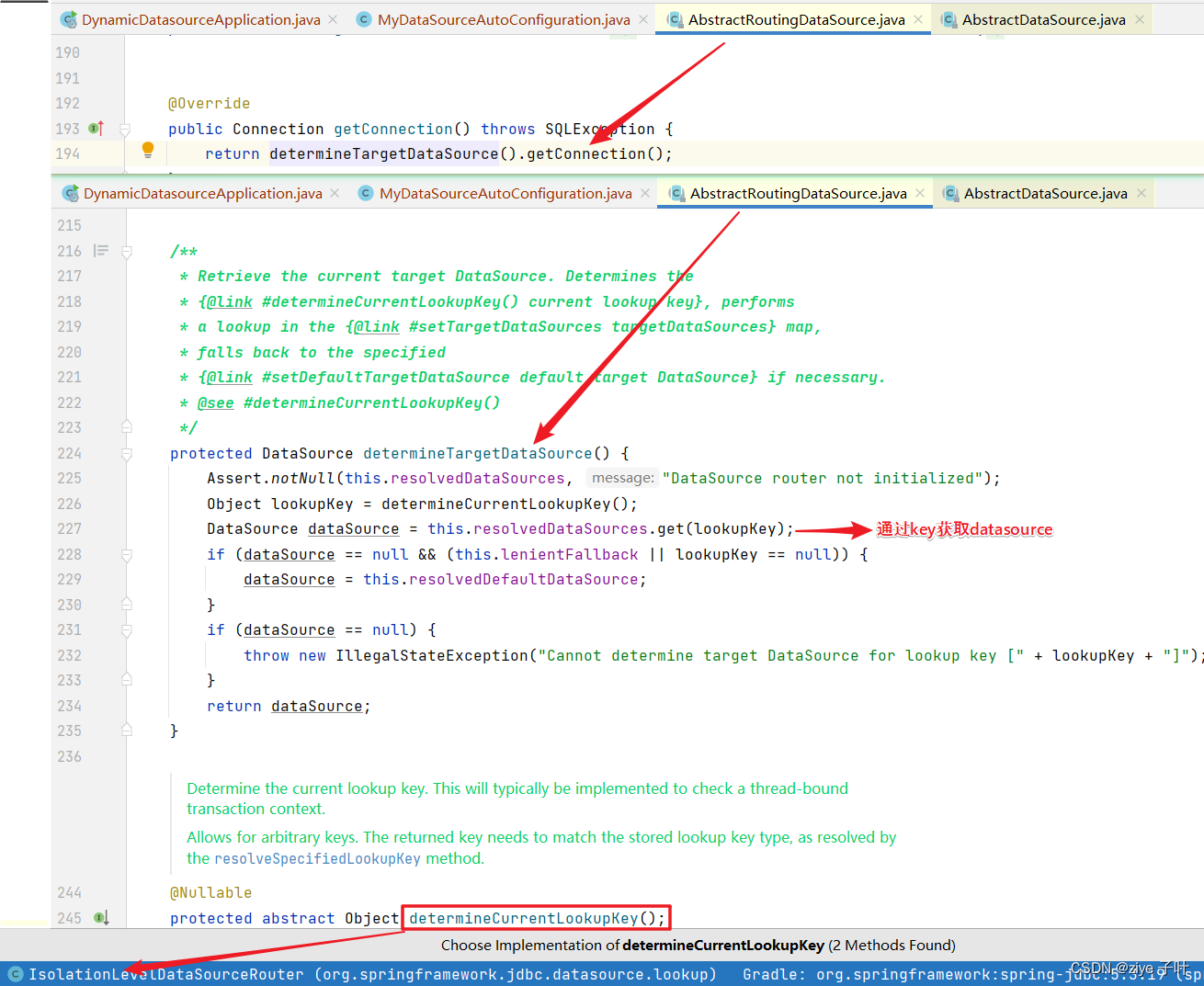
Task: Click @Nullable annotation on line 244
Action: pyautogui.click(x=210, y=892)
